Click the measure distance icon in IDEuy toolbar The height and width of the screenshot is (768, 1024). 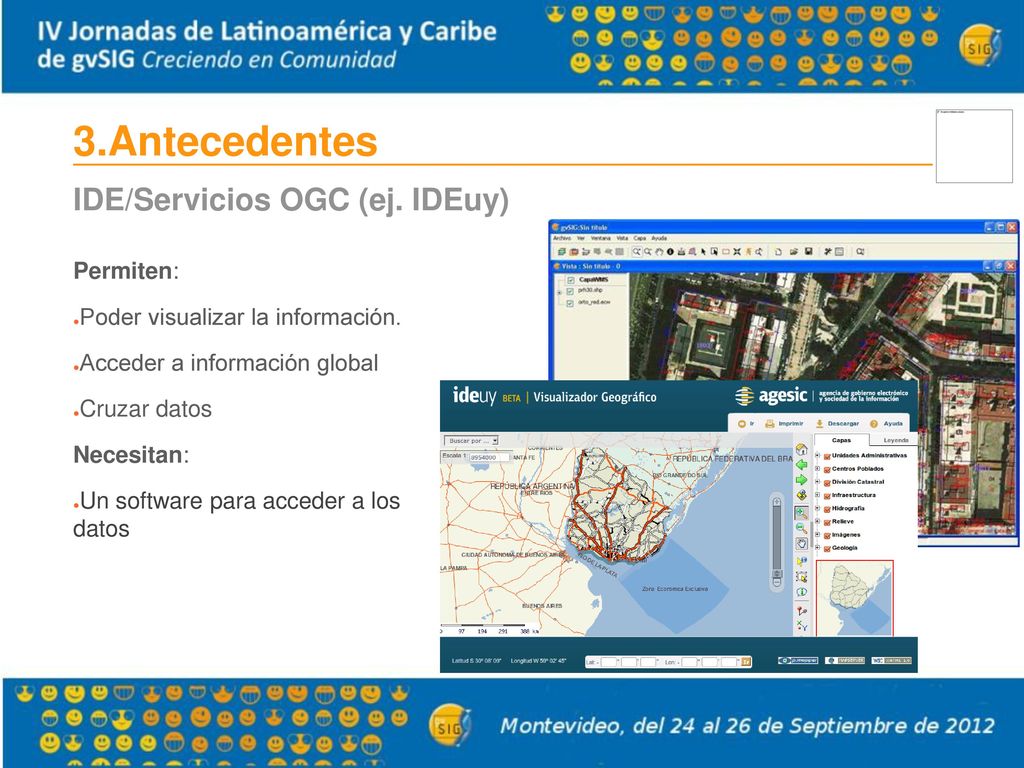tap(801, 611)
